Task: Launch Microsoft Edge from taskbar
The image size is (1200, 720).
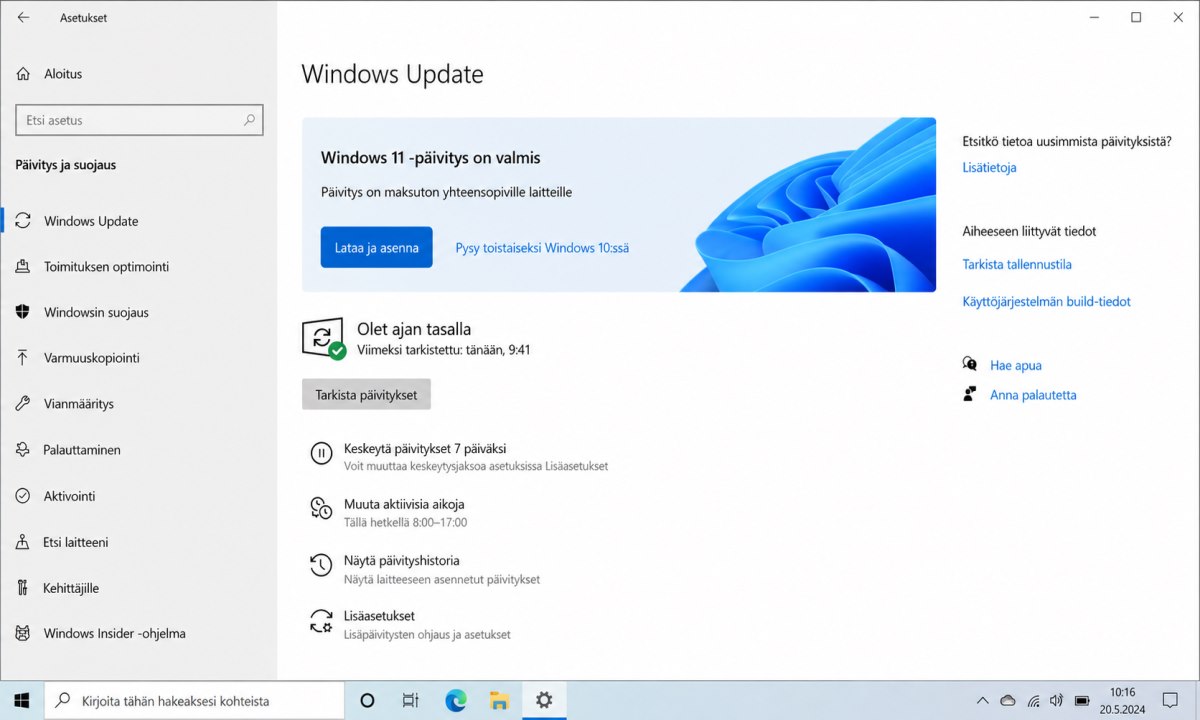Action: [455, 701]
